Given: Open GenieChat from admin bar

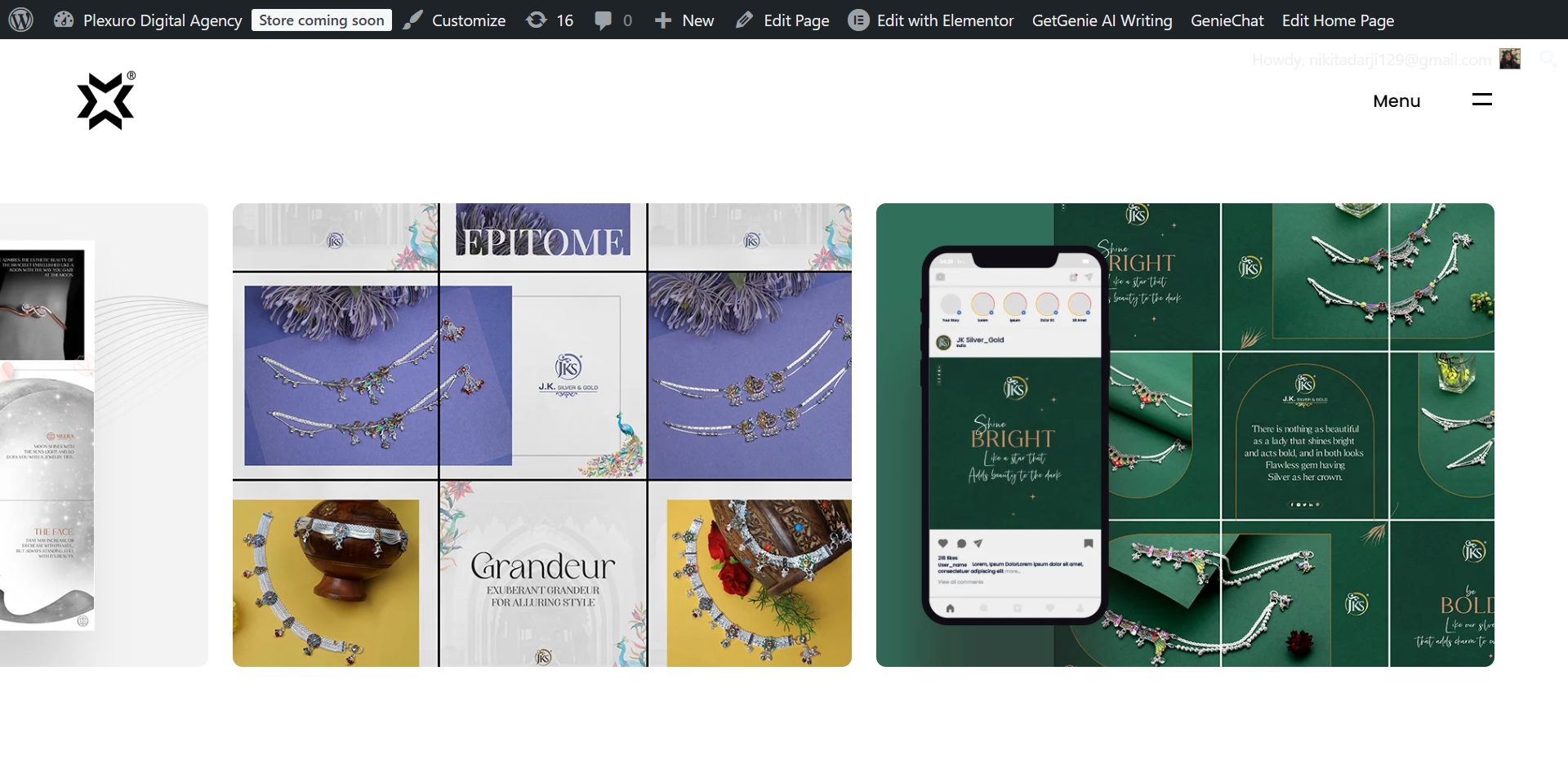Looking at the screenshot, I should 1227,20.
